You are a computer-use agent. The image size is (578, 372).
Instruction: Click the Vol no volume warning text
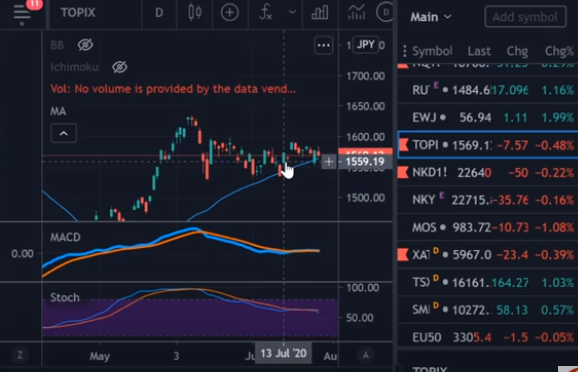point(173,89)
